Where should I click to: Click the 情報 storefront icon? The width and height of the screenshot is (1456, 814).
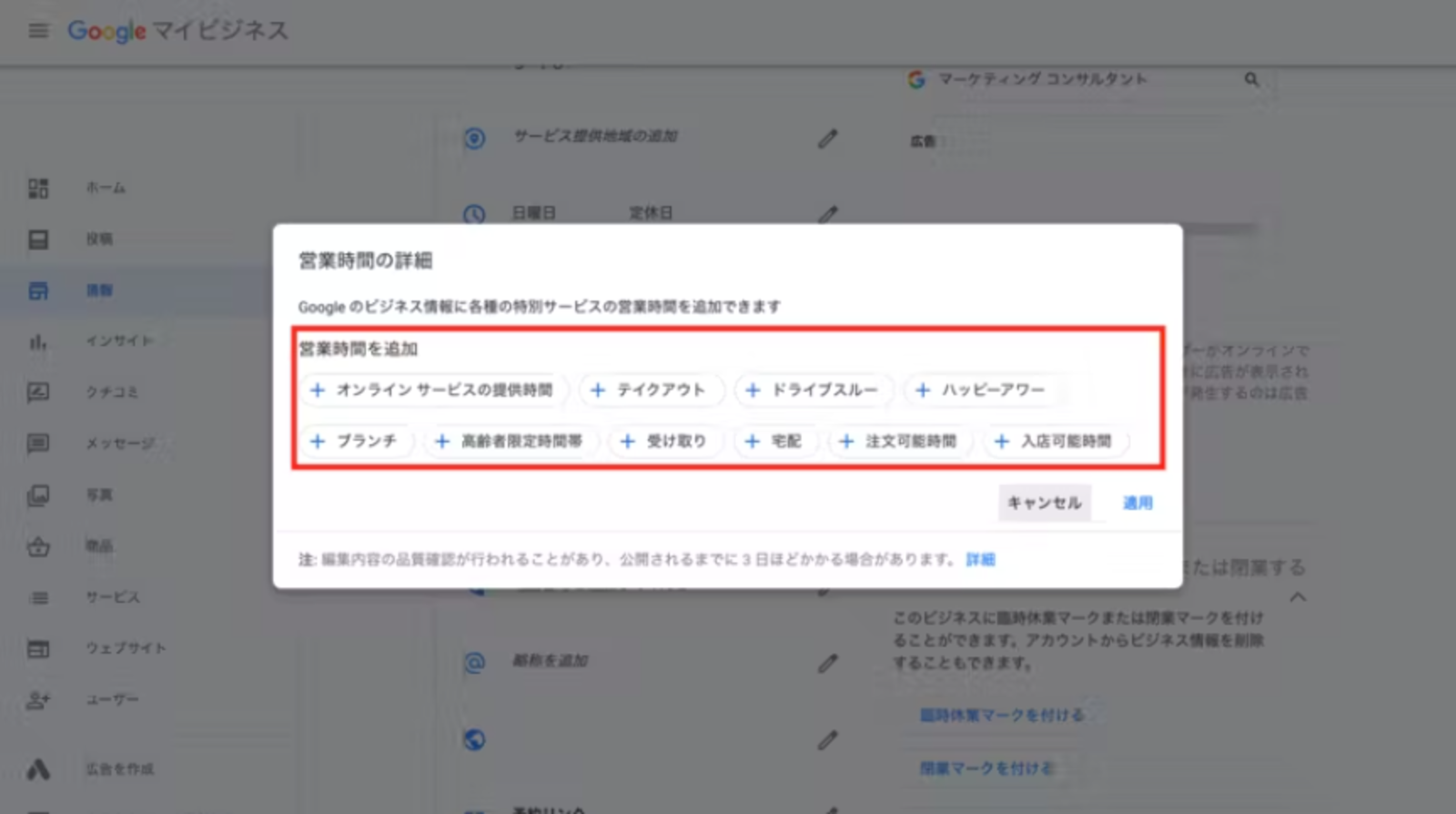click(x=38, y=291)
